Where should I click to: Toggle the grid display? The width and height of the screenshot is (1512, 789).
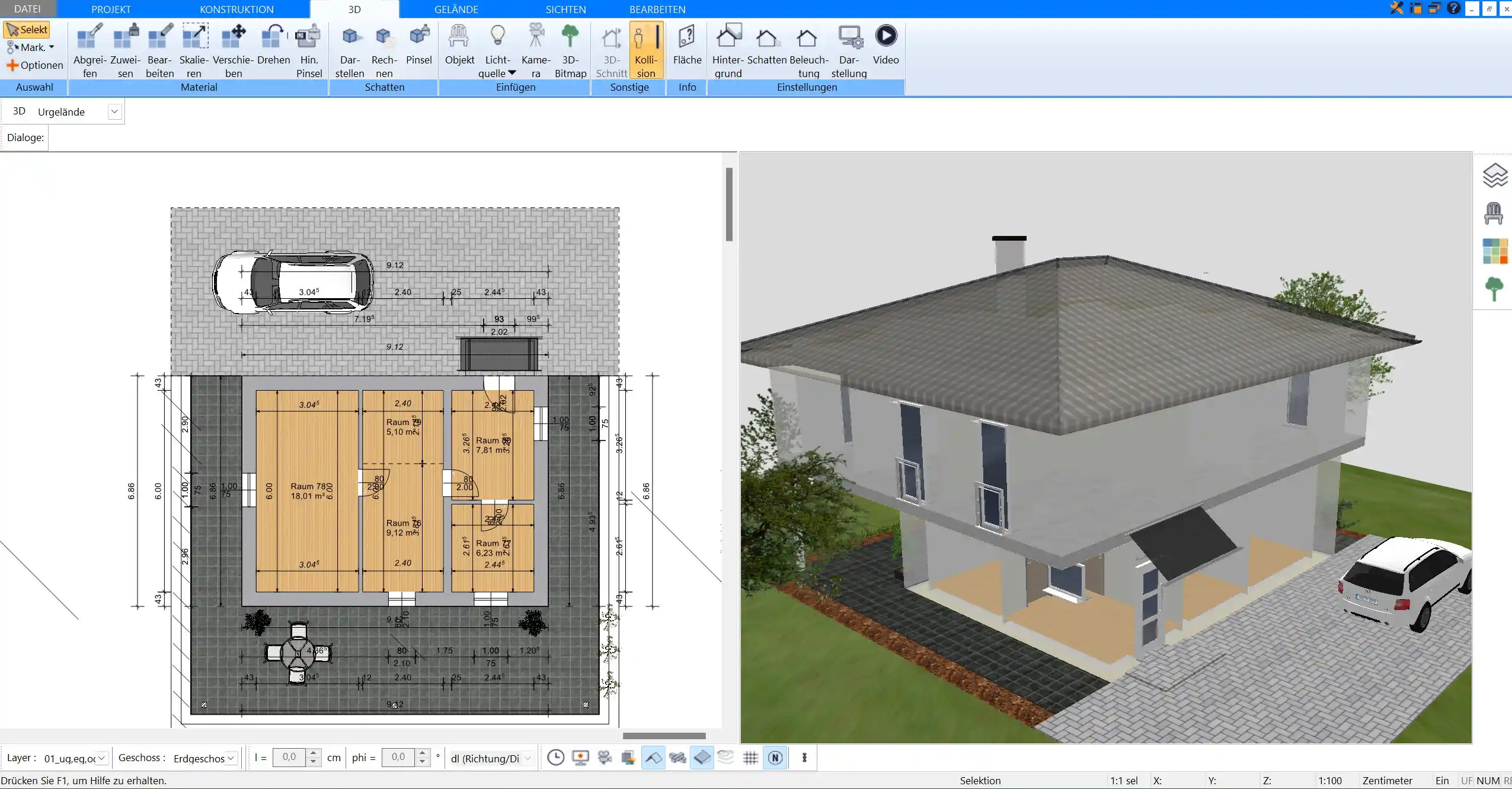750,758
